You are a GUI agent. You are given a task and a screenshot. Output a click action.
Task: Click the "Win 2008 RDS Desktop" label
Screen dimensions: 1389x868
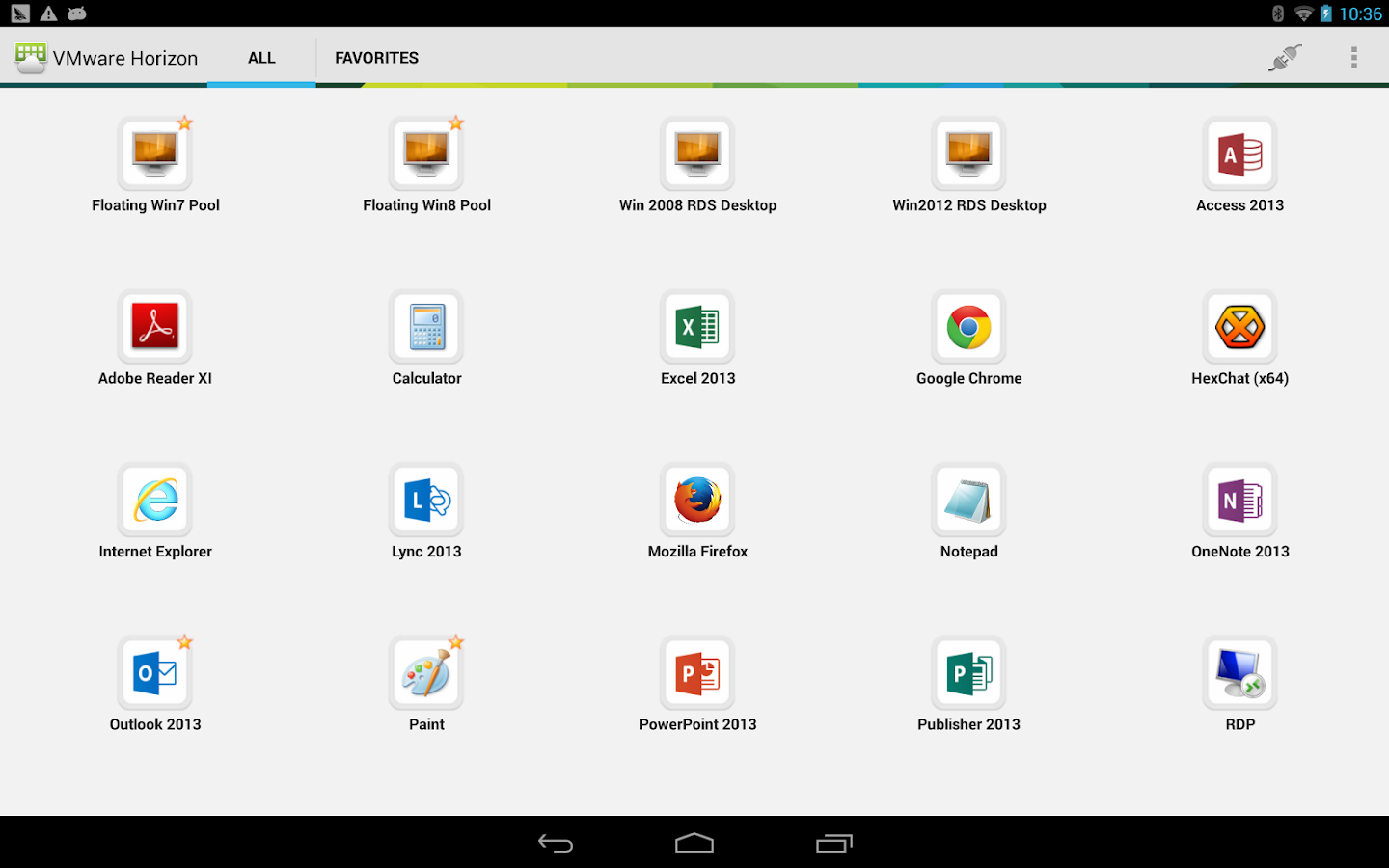pos(697,205)
